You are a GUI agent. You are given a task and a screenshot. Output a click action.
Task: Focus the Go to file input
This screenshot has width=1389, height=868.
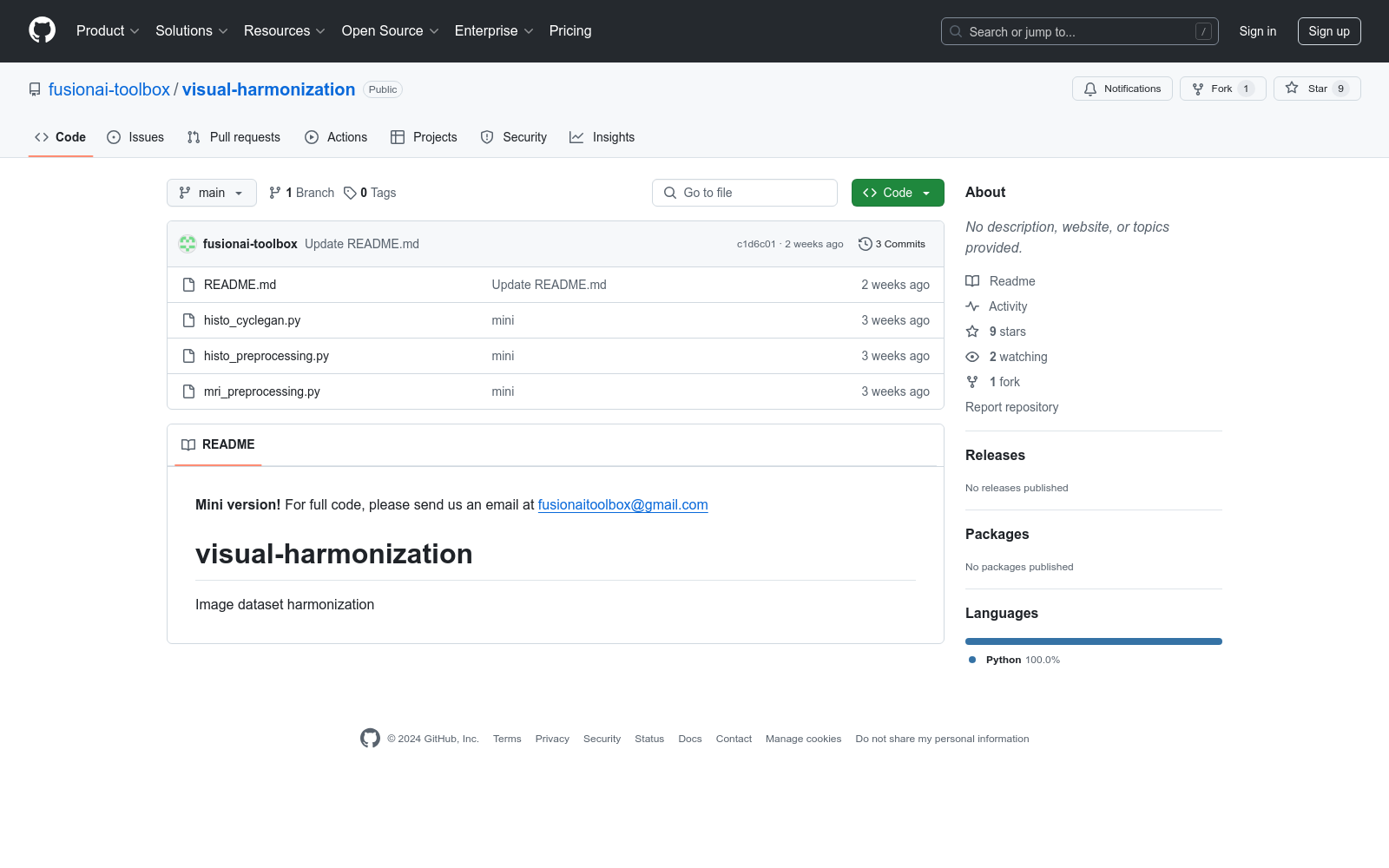point(745,193)
